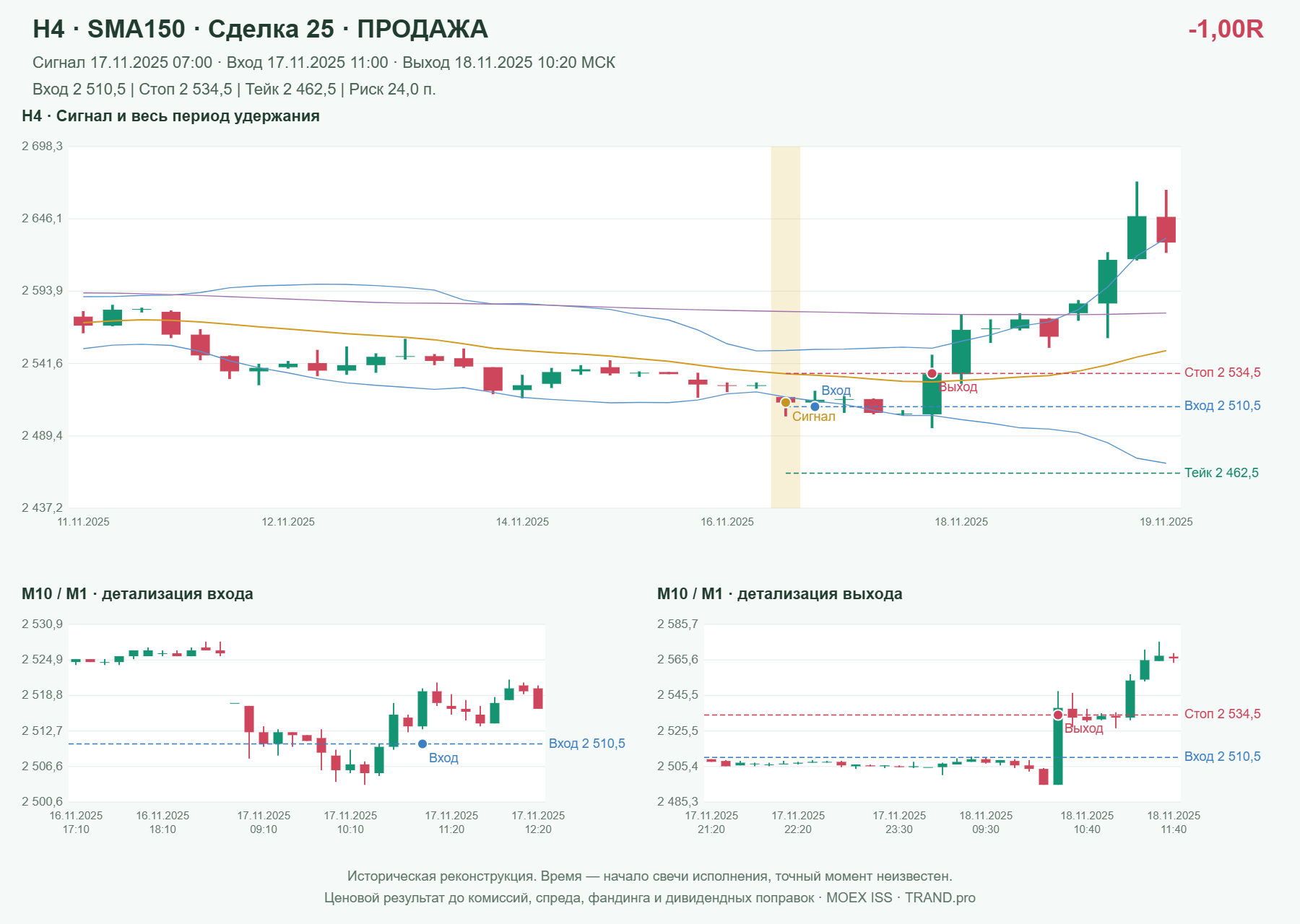Click the 14.11.2025 date axis label
The height and width of the screenshot is (924, 1300).
tap(522, 522)
